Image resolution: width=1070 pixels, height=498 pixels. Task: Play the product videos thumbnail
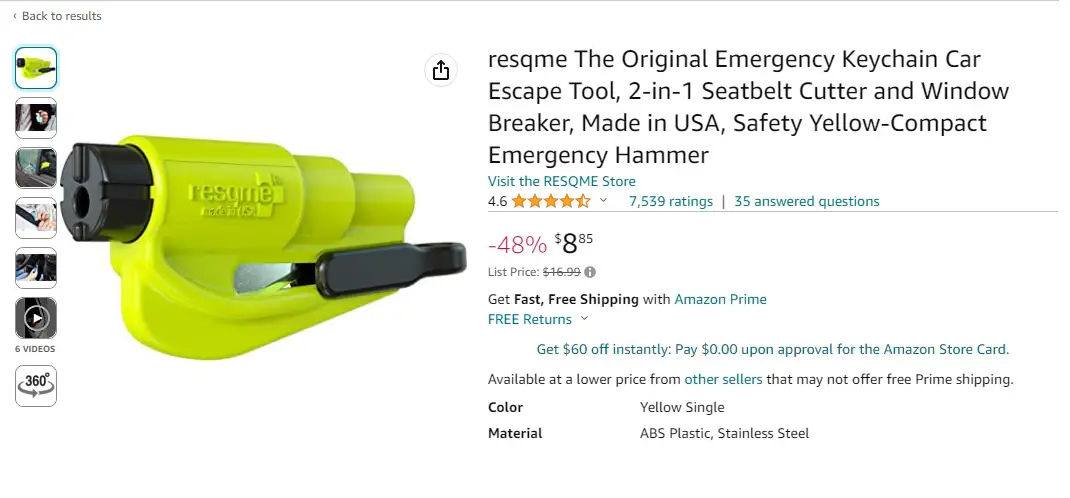tap(36, 318)
